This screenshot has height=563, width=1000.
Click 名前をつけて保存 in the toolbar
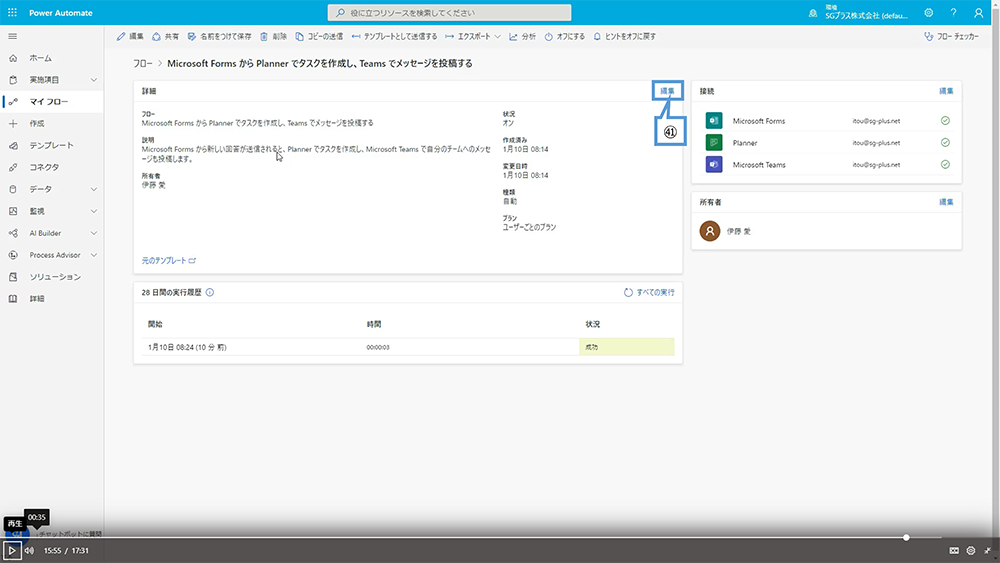[x=219, y=36]
